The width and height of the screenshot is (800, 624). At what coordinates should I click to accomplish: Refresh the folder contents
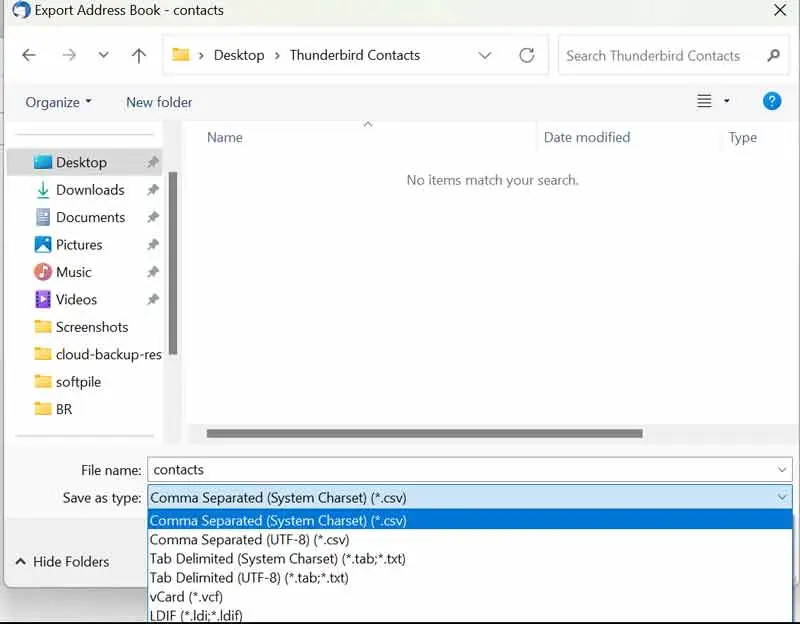click(527, 55)
